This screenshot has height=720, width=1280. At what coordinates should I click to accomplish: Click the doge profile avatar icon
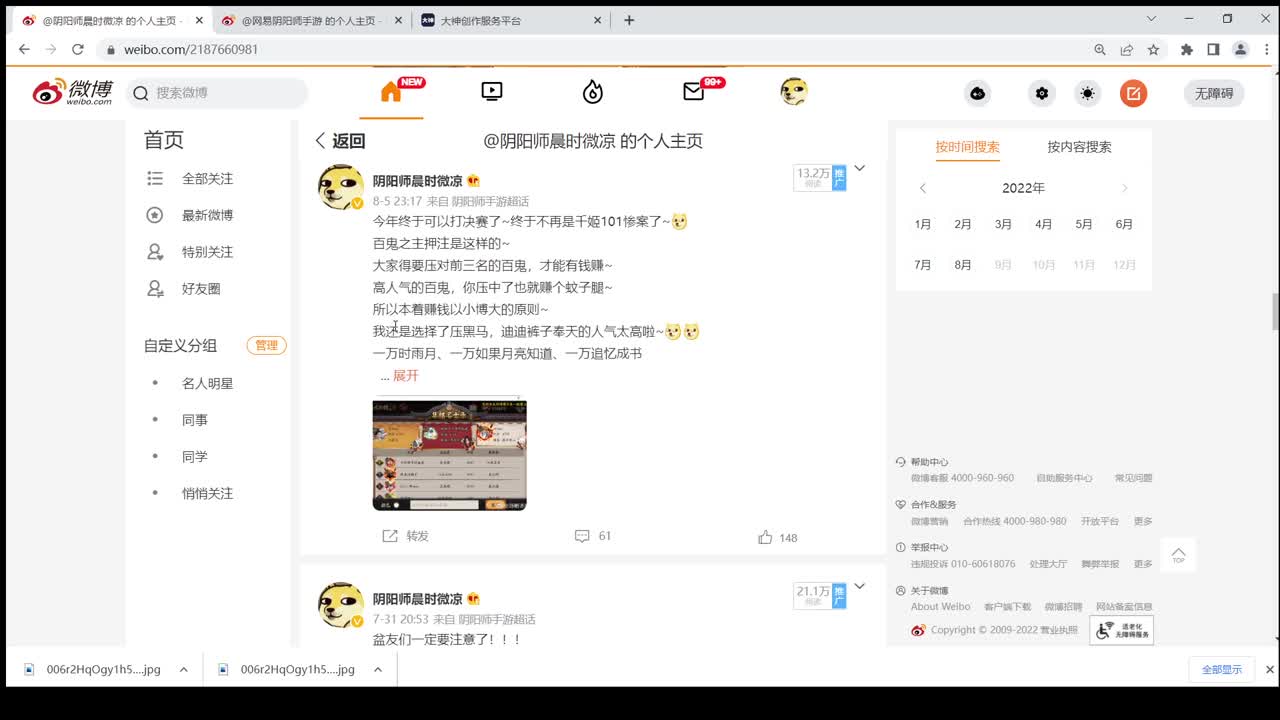click(x=793, y=90)
